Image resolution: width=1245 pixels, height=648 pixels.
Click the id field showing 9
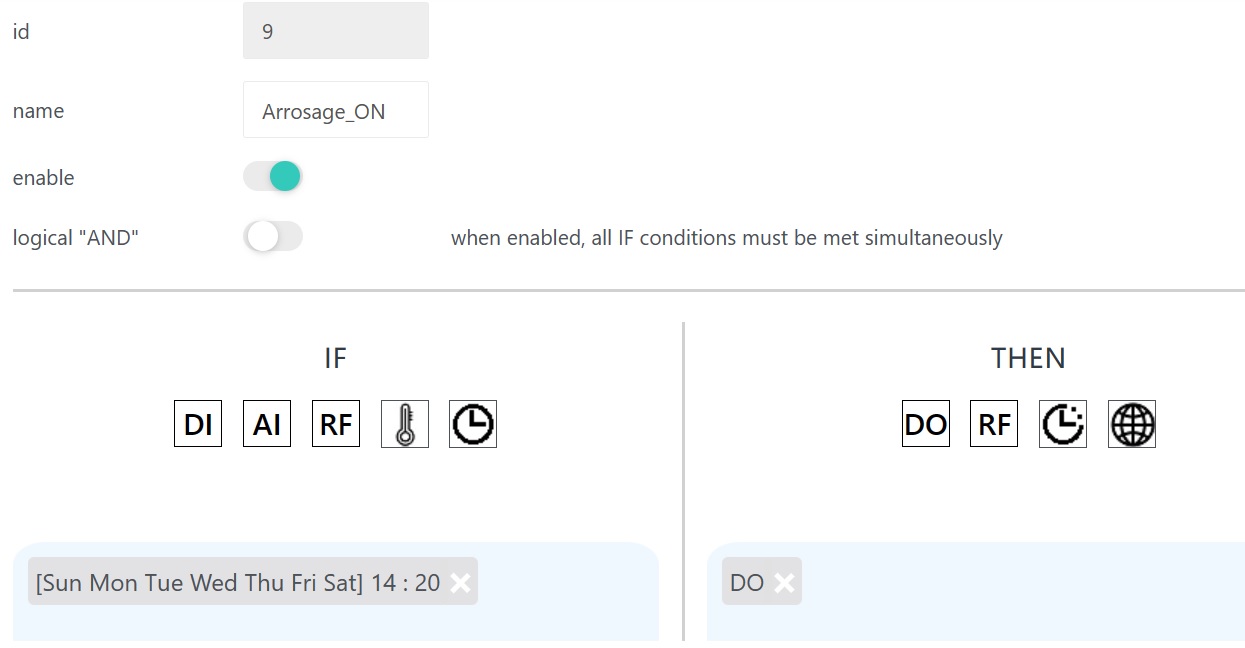click(336, 31)
